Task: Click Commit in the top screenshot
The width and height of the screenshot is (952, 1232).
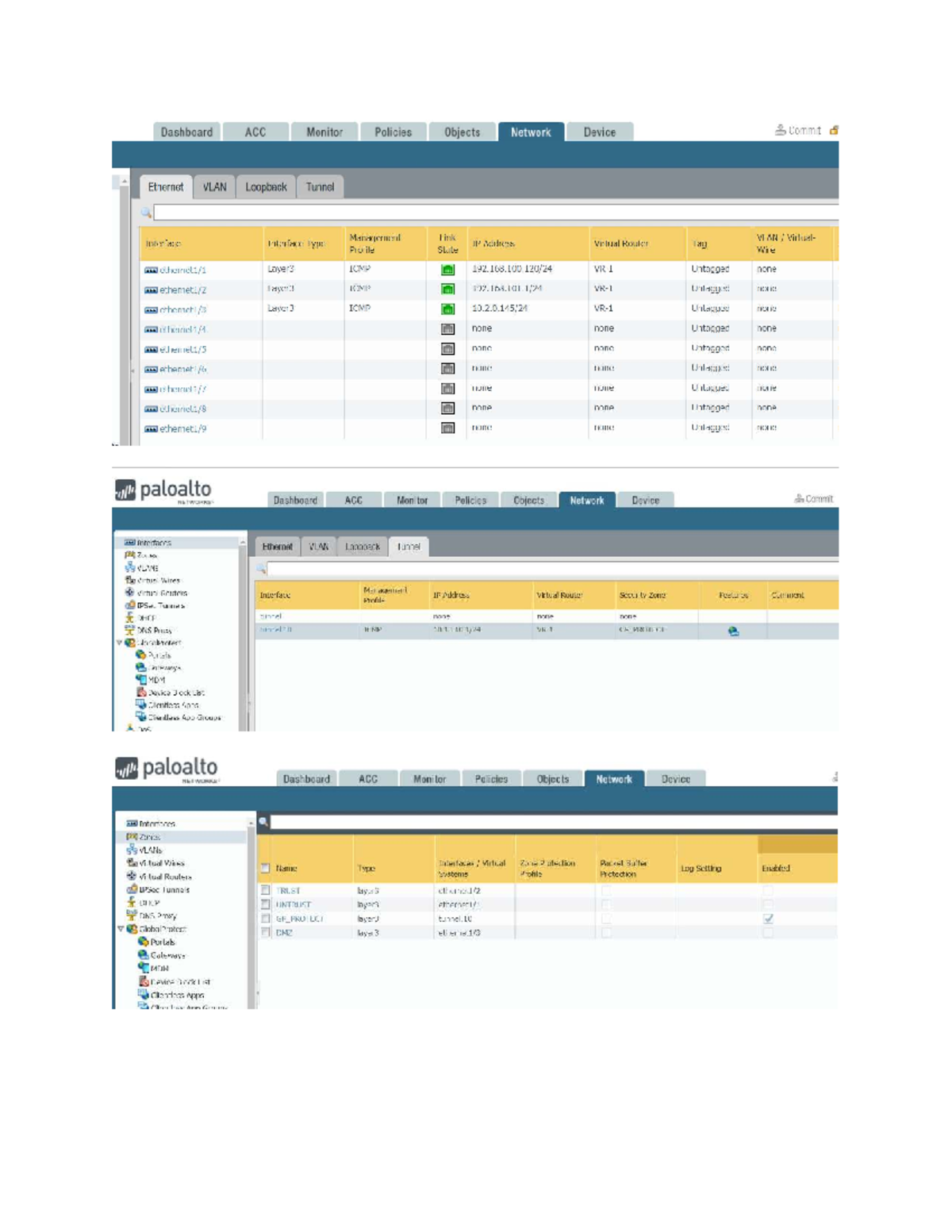Action: [x=798, y=130]
